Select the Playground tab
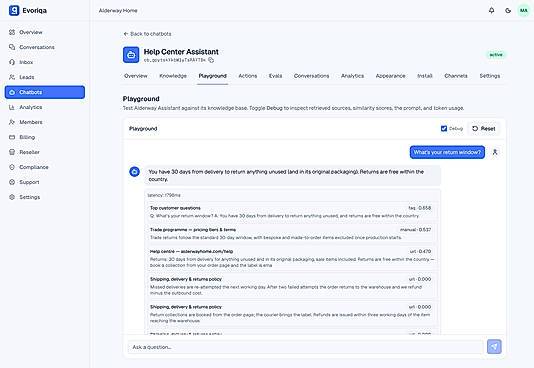Image resolution: width=534 pixels, height=368 pixels. (x=213, y=76)
